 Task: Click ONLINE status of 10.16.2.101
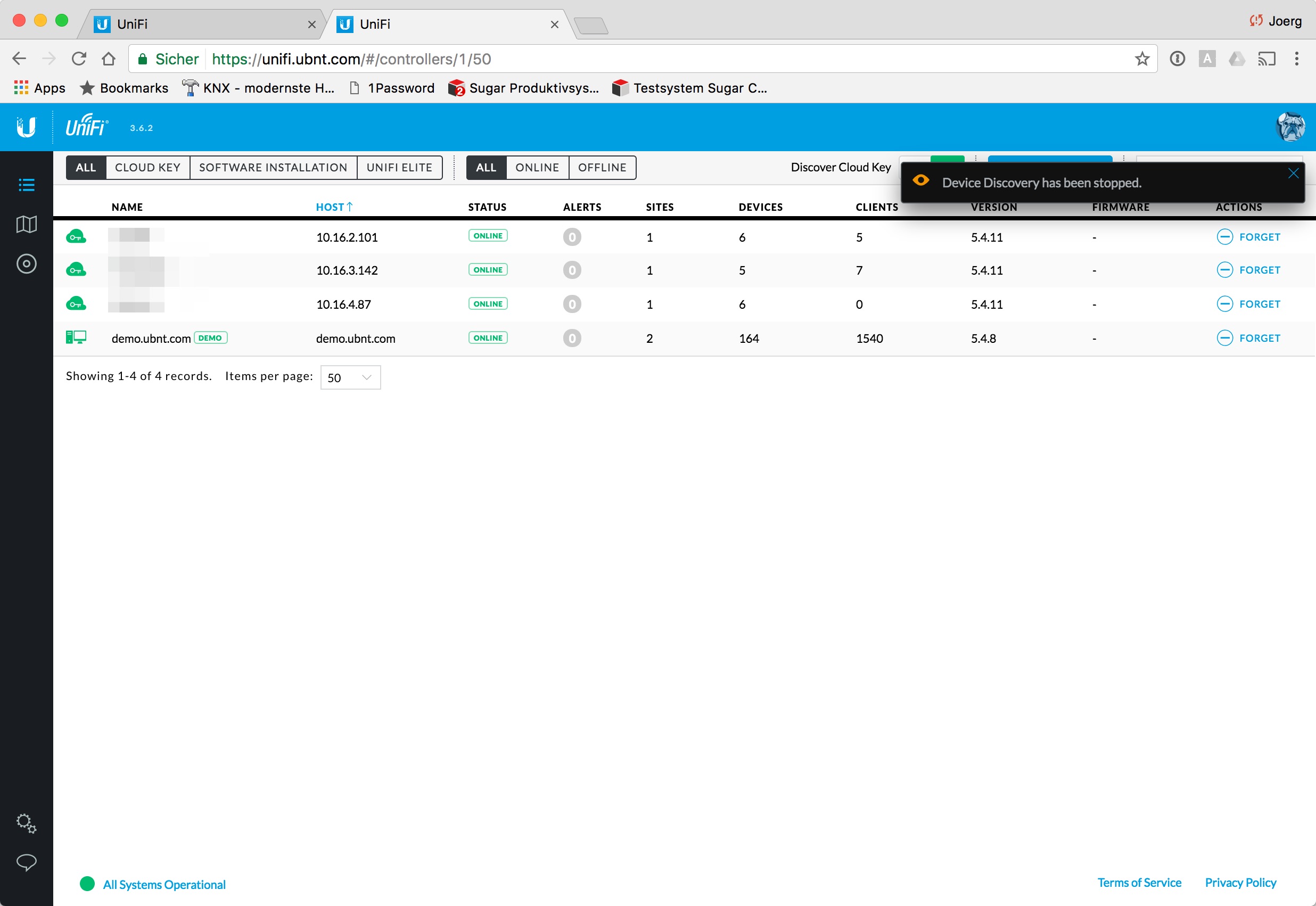coord(488,236)
